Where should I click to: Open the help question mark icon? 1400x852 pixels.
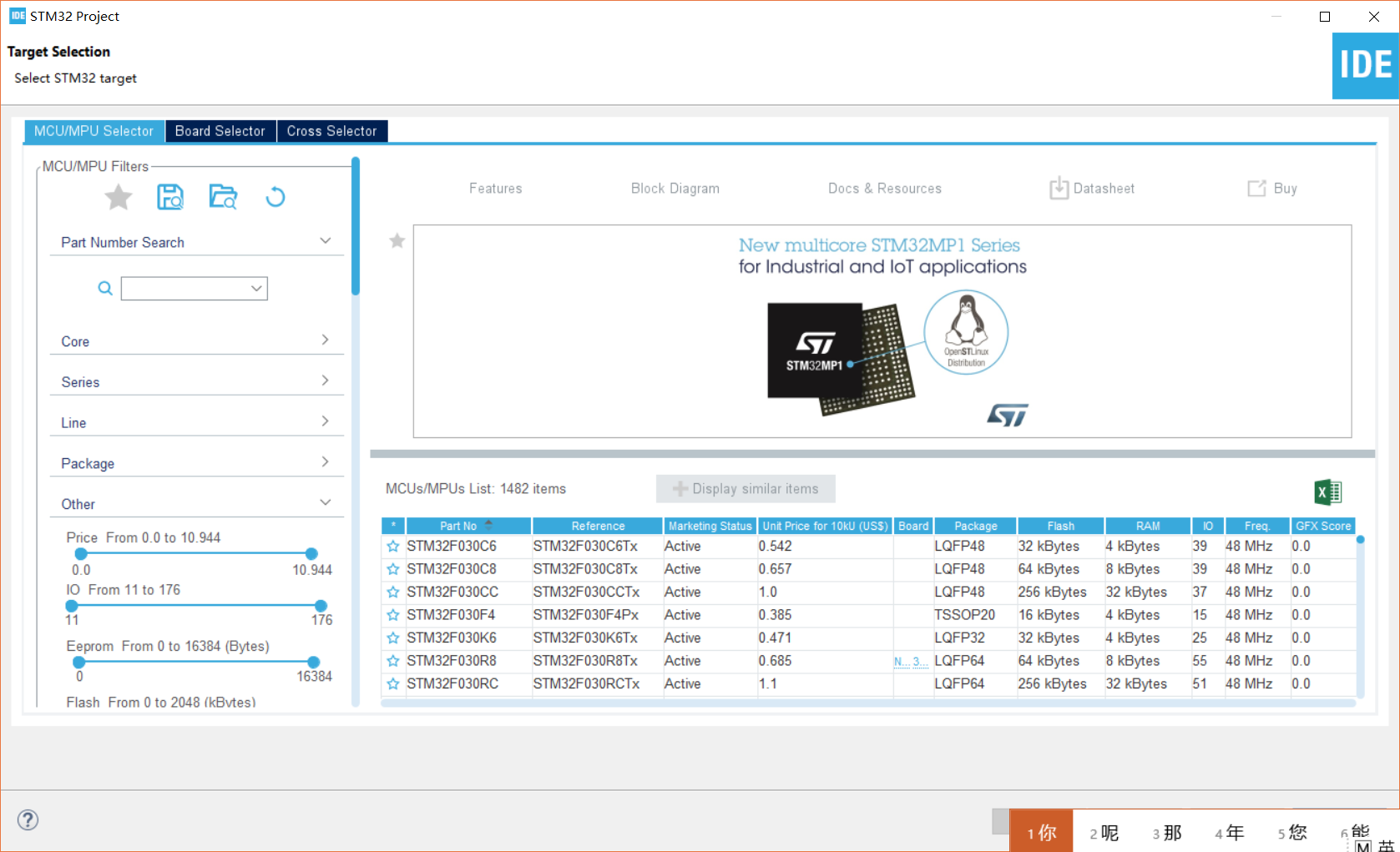pyautogui.click(x=28, y=819)
